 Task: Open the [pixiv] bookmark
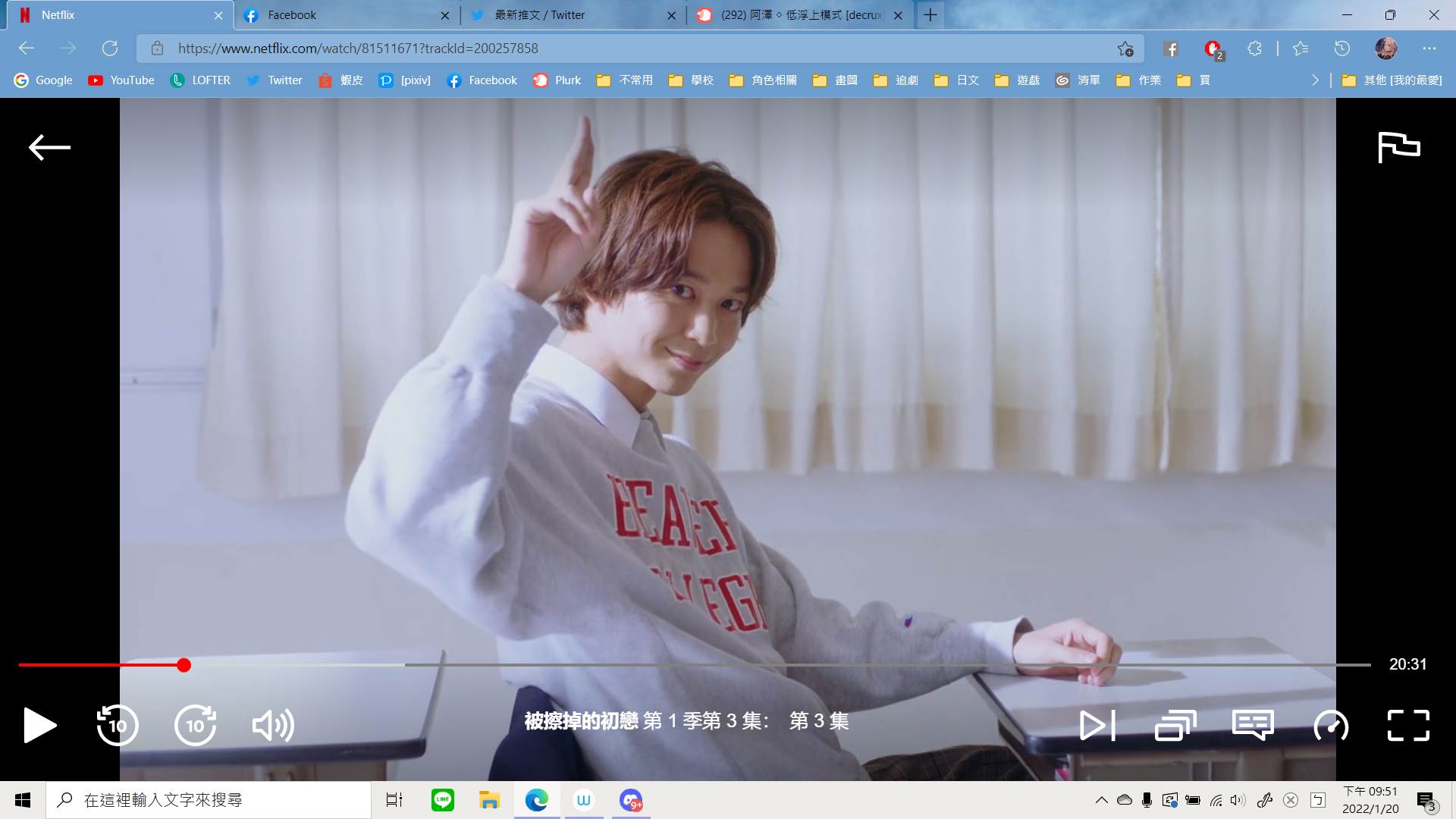coord(404,80)
